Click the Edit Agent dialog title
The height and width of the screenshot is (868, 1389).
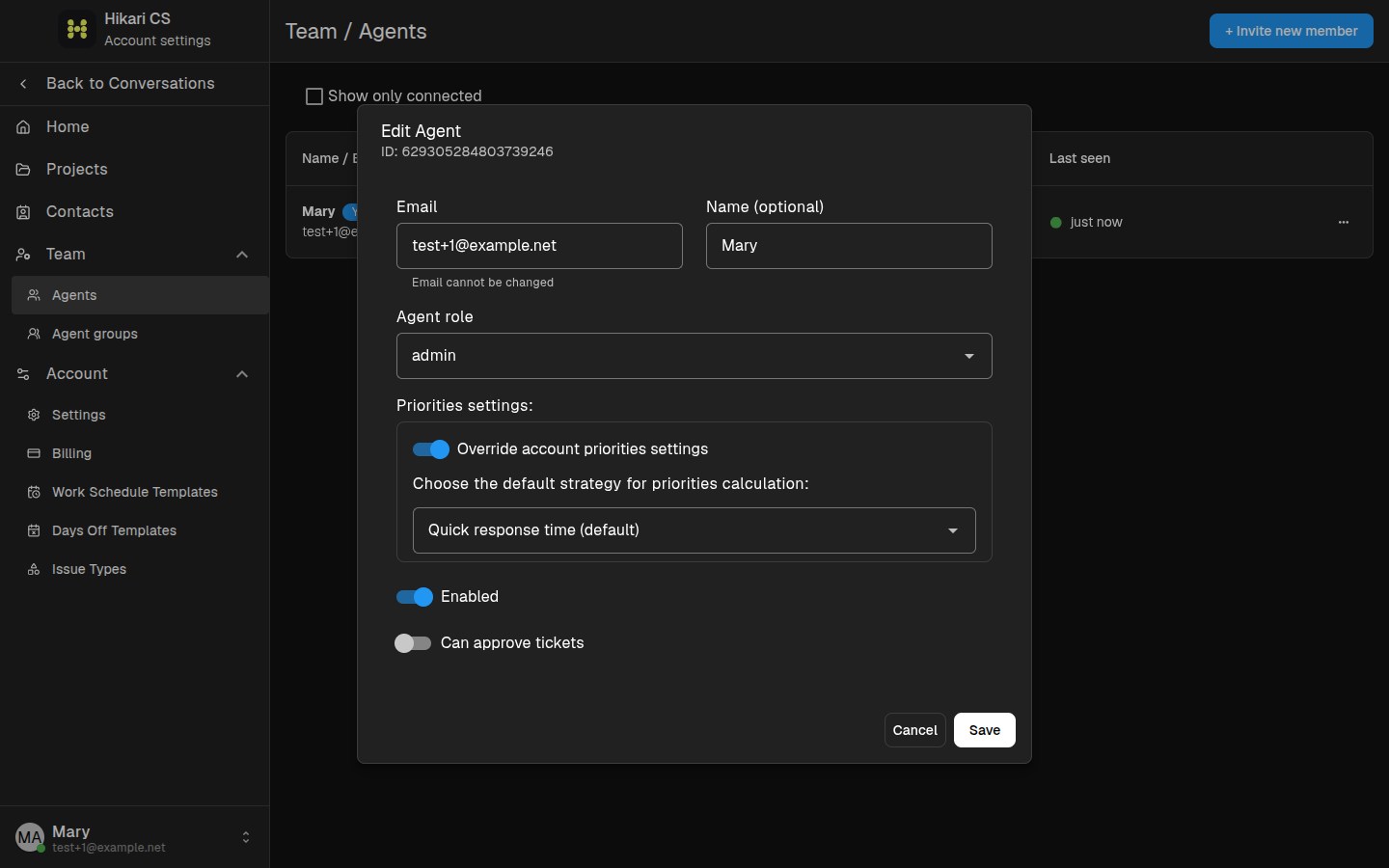(421, 131)
